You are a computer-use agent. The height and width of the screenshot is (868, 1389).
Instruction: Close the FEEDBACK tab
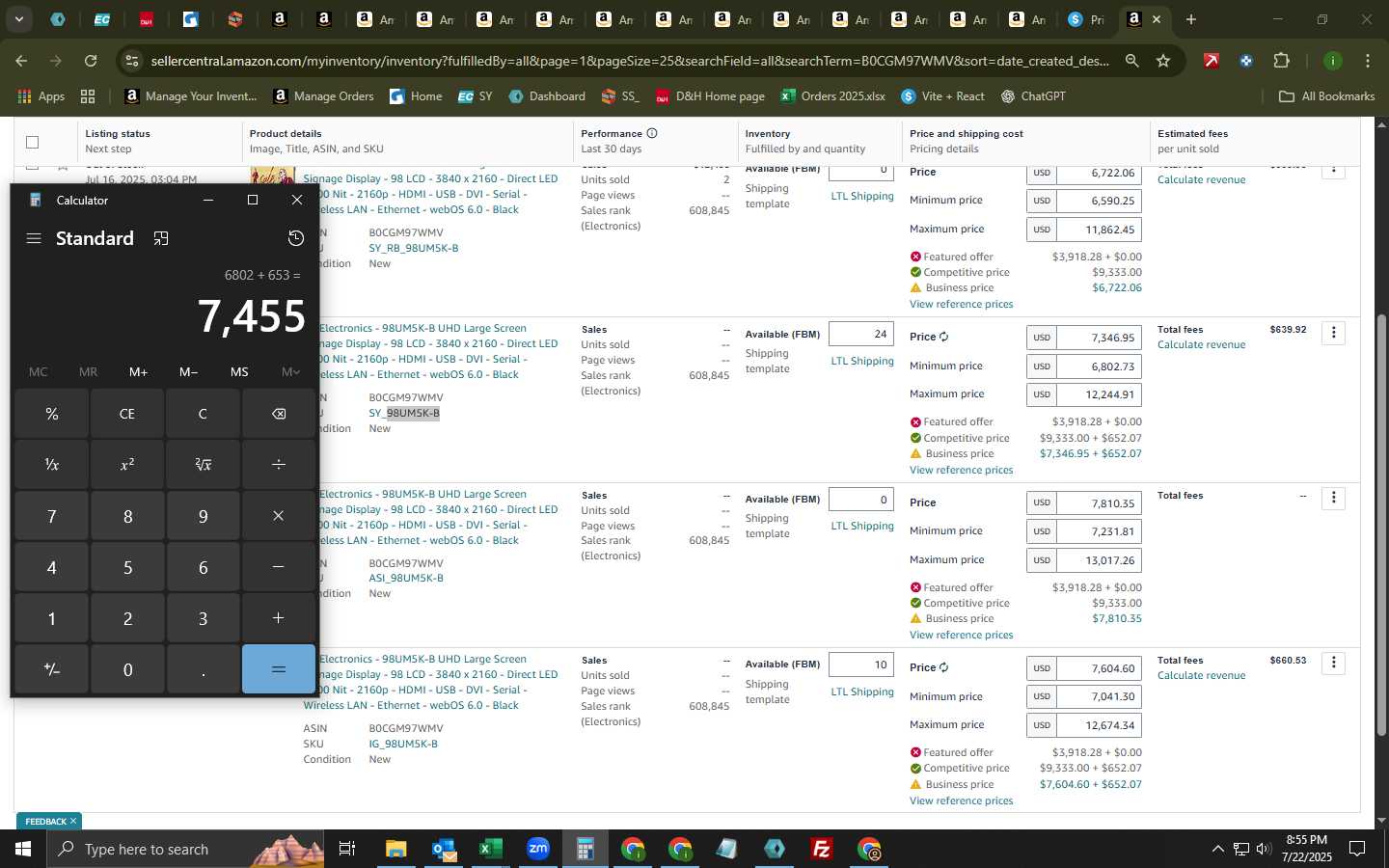(x=73, y=822)
